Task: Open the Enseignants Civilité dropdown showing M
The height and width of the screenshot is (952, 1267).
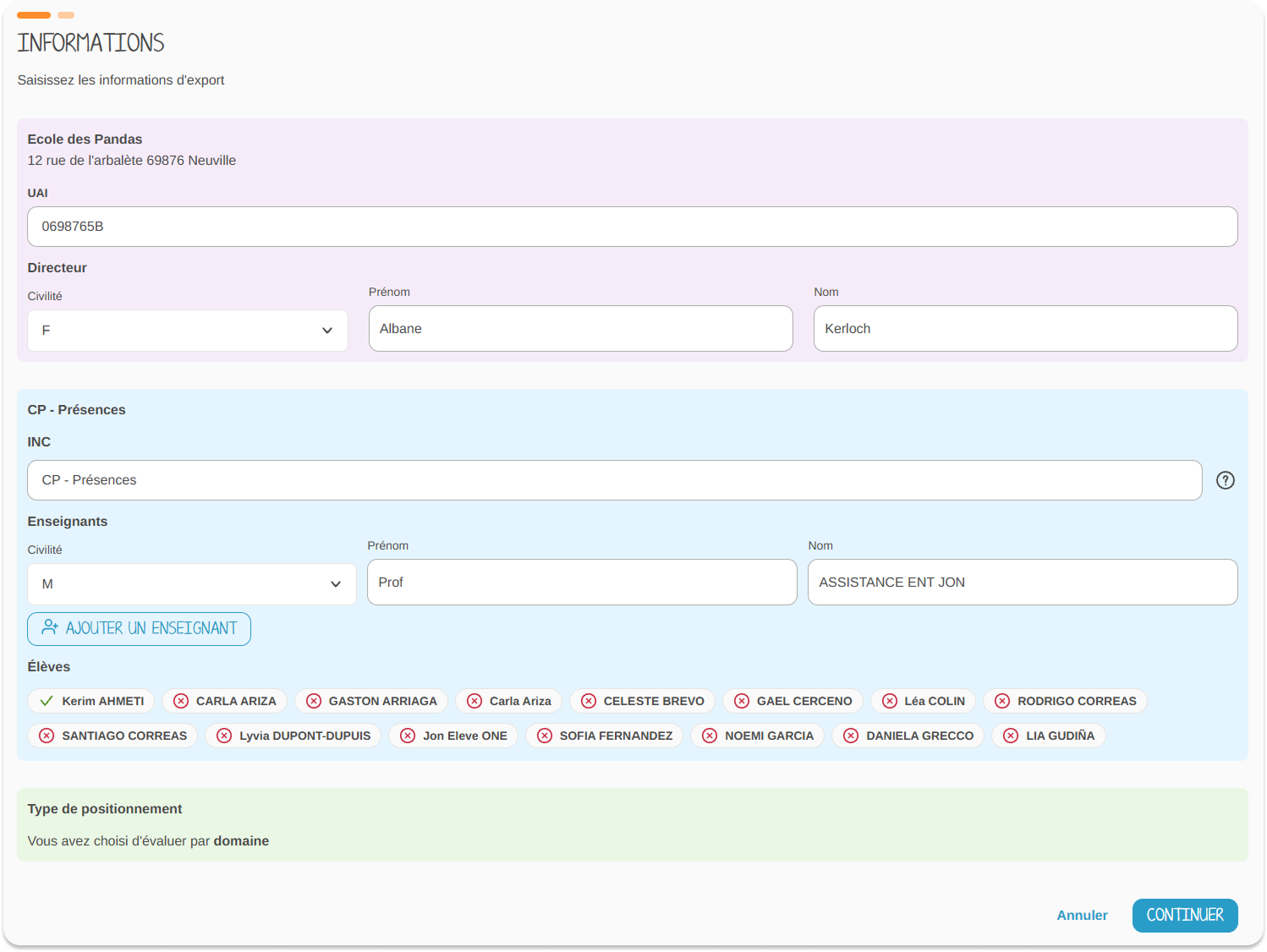Action: coord(192,584)
